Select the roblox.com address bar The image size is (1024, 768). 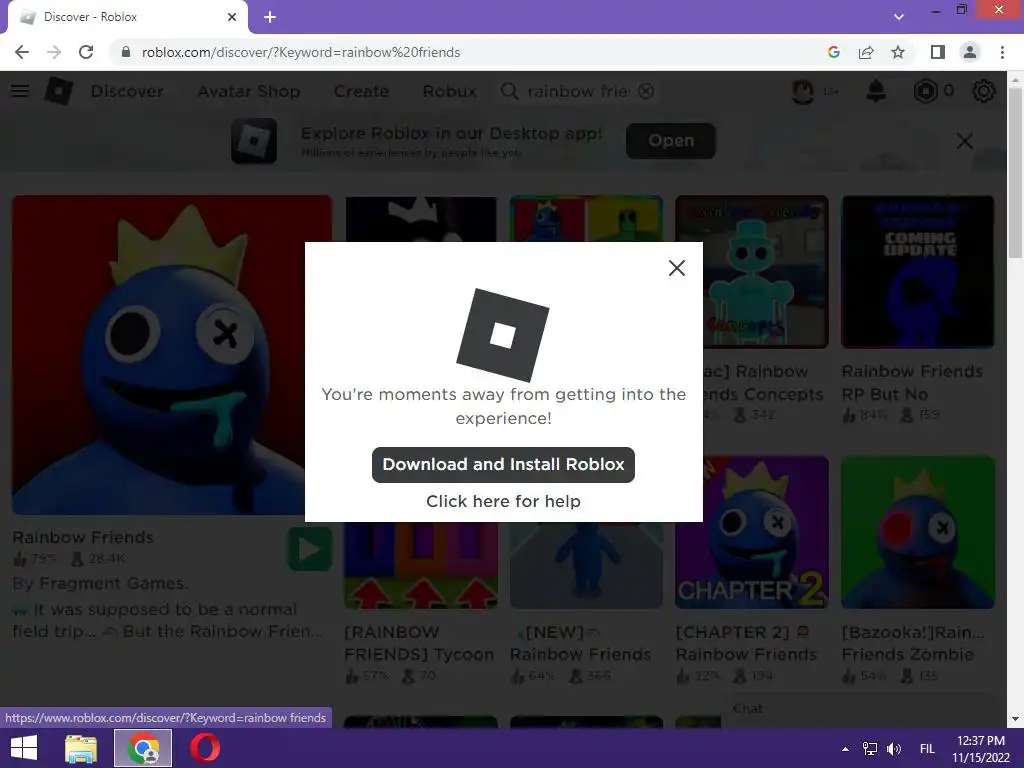[470, 52]
